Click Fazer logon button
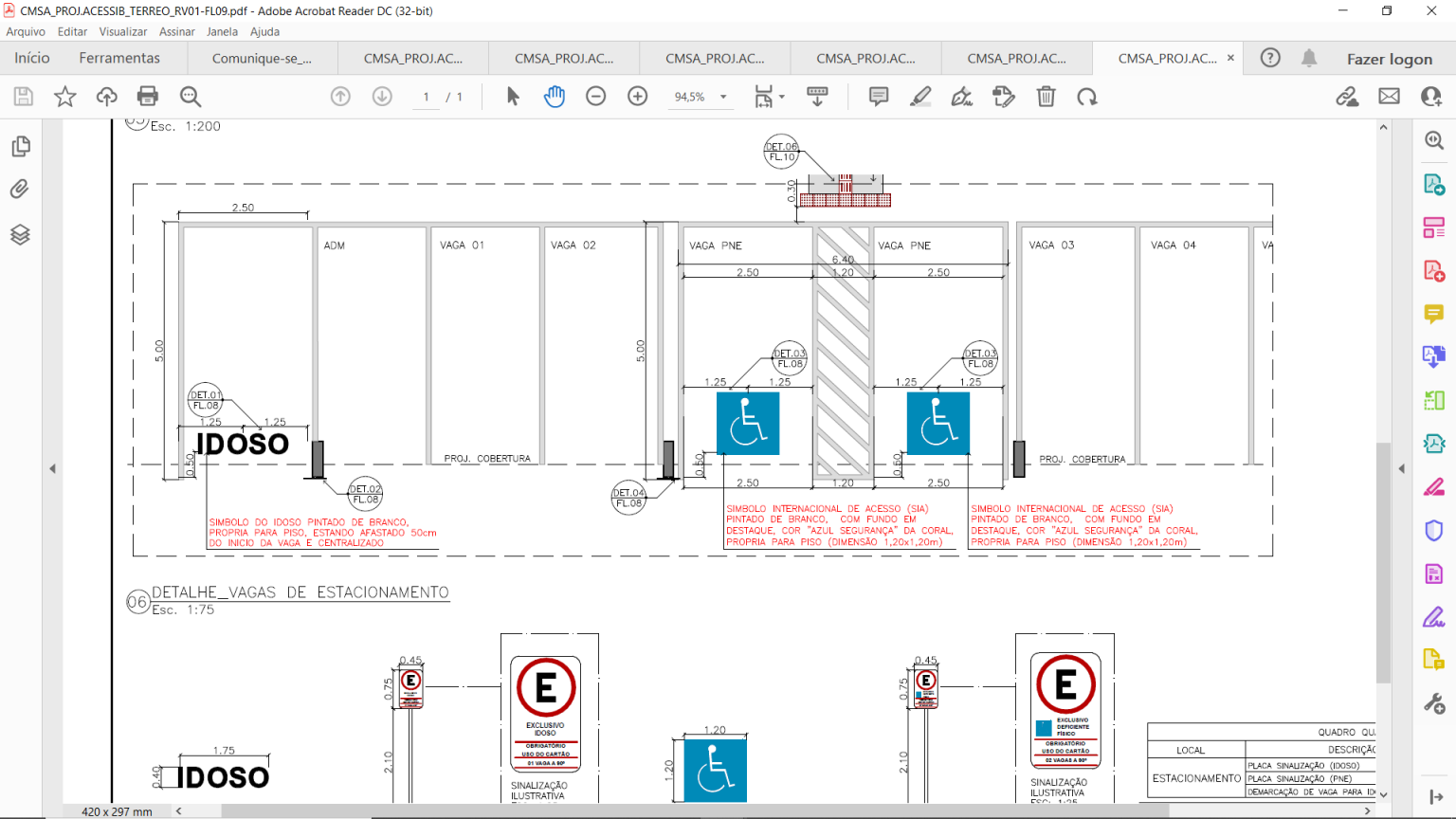The image size is (1456, 819). coord(1390,59)
